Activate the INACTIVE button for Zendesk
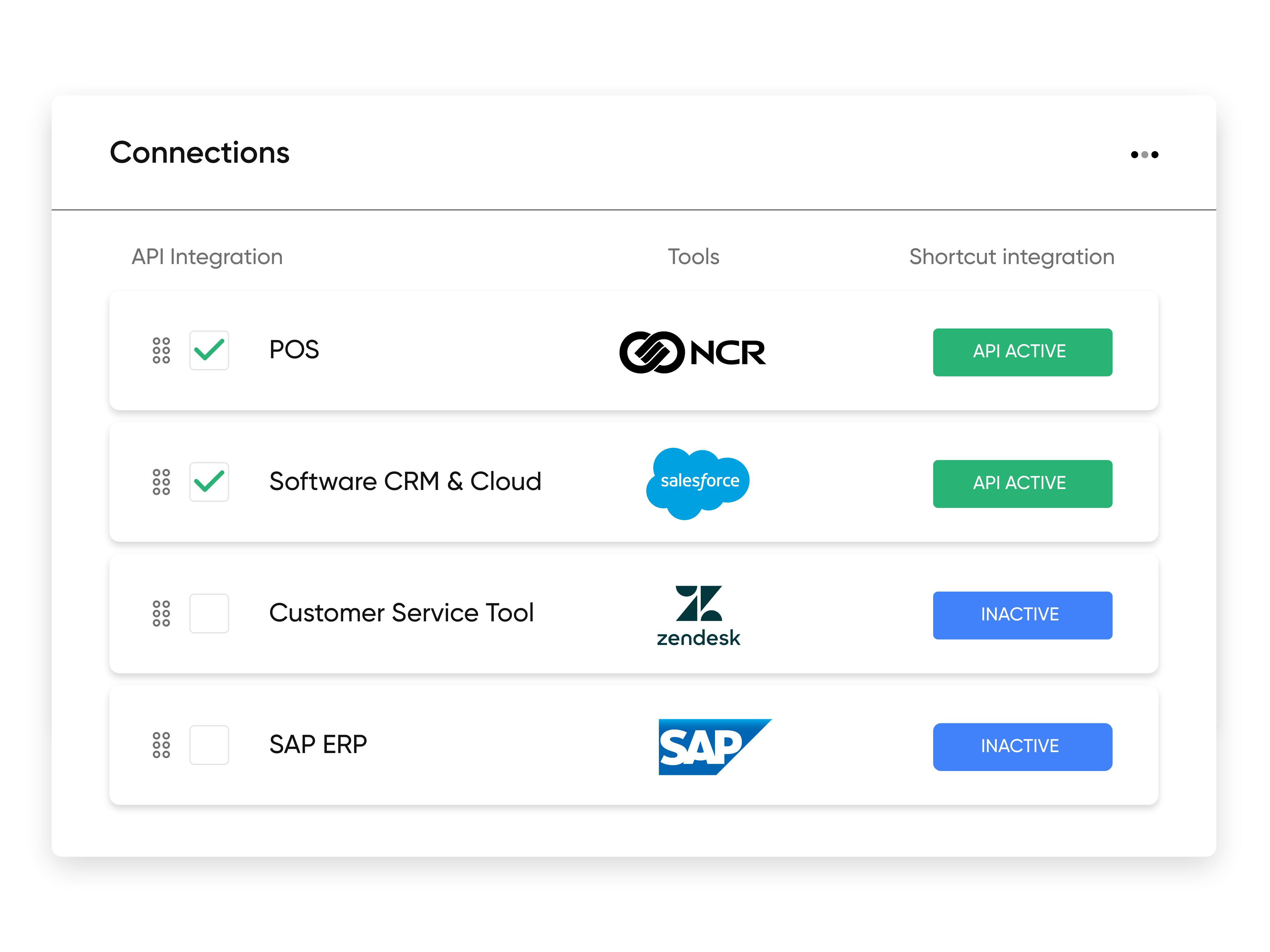 pyautogui.click(x=1022, y=615)
